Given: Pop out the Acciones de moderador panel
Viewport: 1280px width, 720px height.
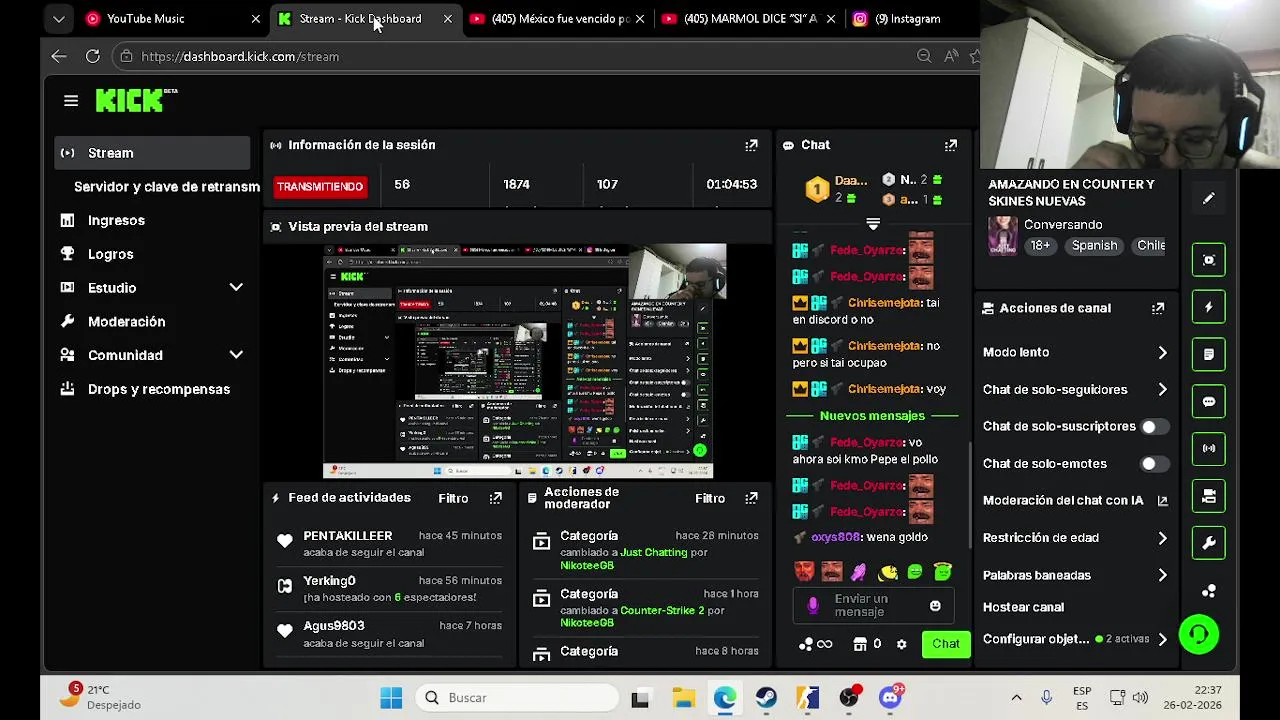Looking at the screenshot, I should 751,498.
